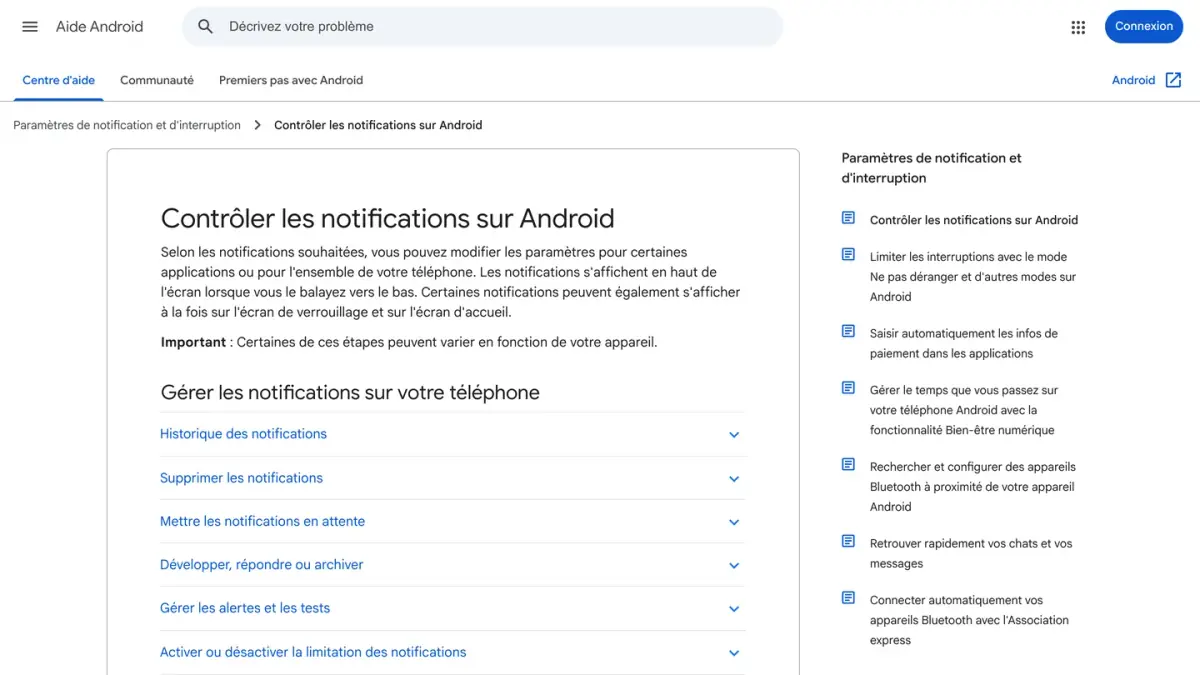This screenshot has width=1200, height=675.
Task: Expand Historique des notifications chevron
Action: coord(734,435)
